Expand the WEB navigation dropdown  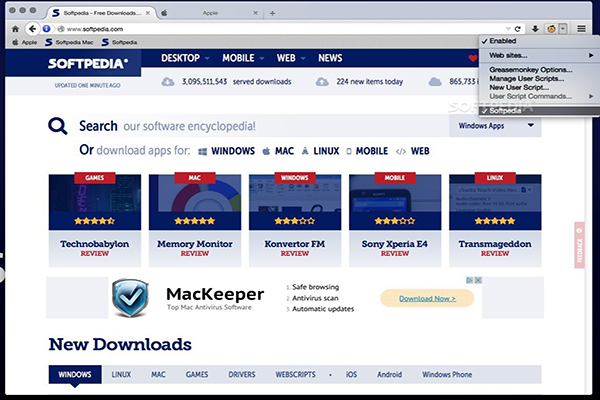tap(303, 58)
